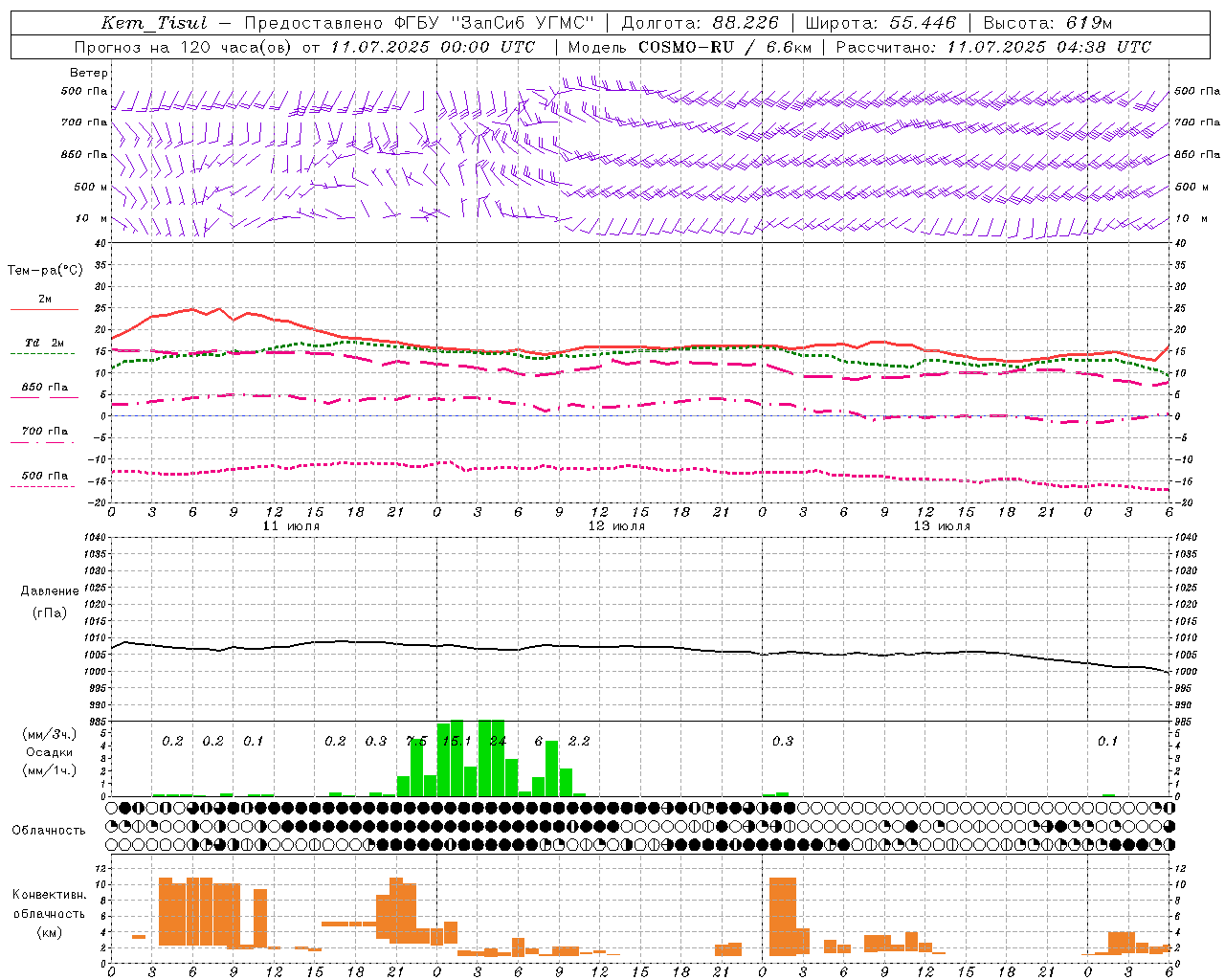
Task: Click the 500 гПа dotted legend line
Action: [x=44, y=486]
